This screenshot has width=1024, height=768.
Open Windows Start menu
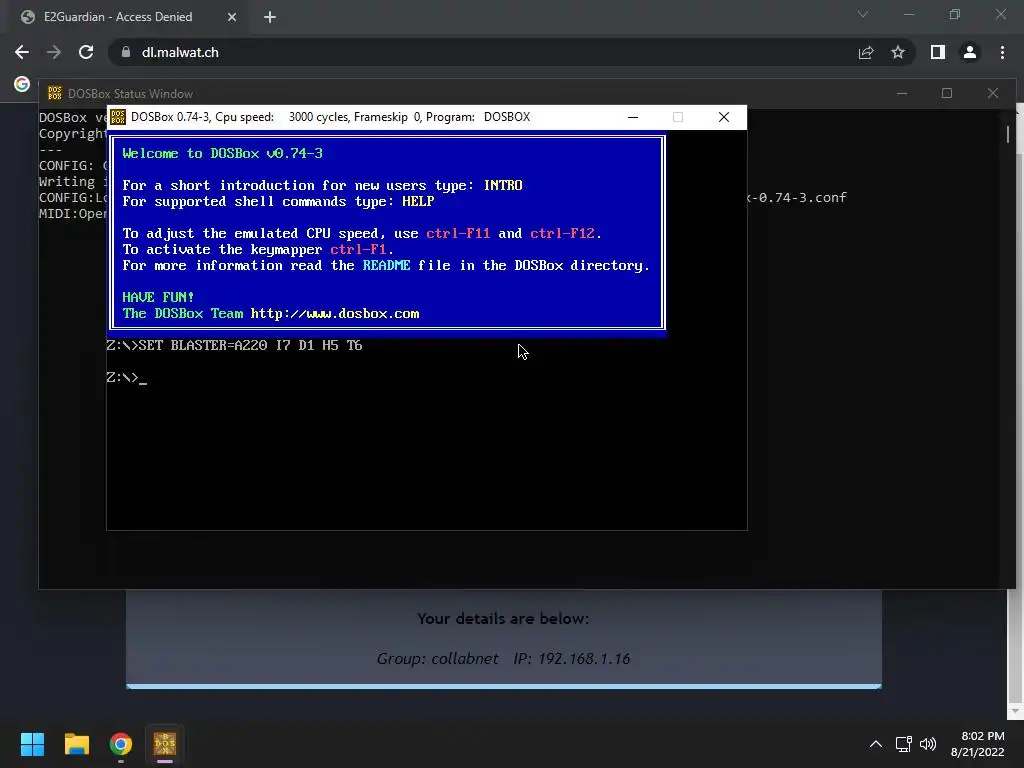(32, 744)
